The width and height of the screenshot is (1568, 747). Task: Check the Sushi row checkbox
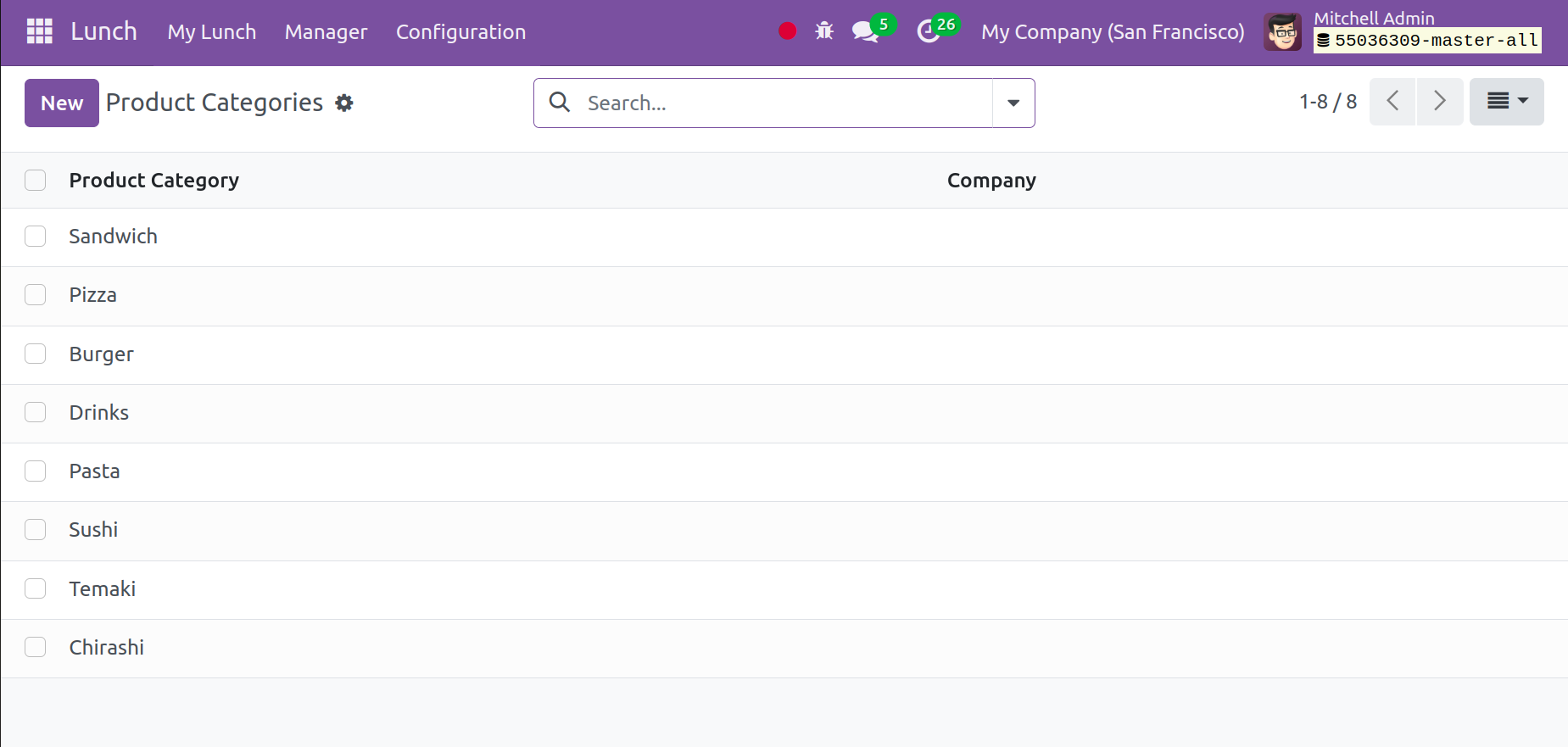[36, 530]
